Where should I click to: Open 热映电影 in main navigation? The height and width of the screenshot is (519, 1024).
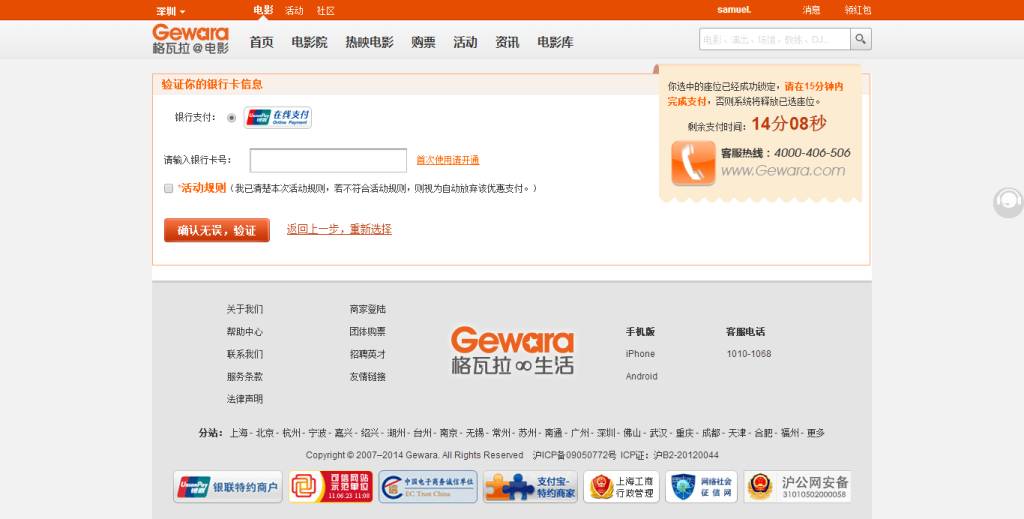click(x=370, y=42)
